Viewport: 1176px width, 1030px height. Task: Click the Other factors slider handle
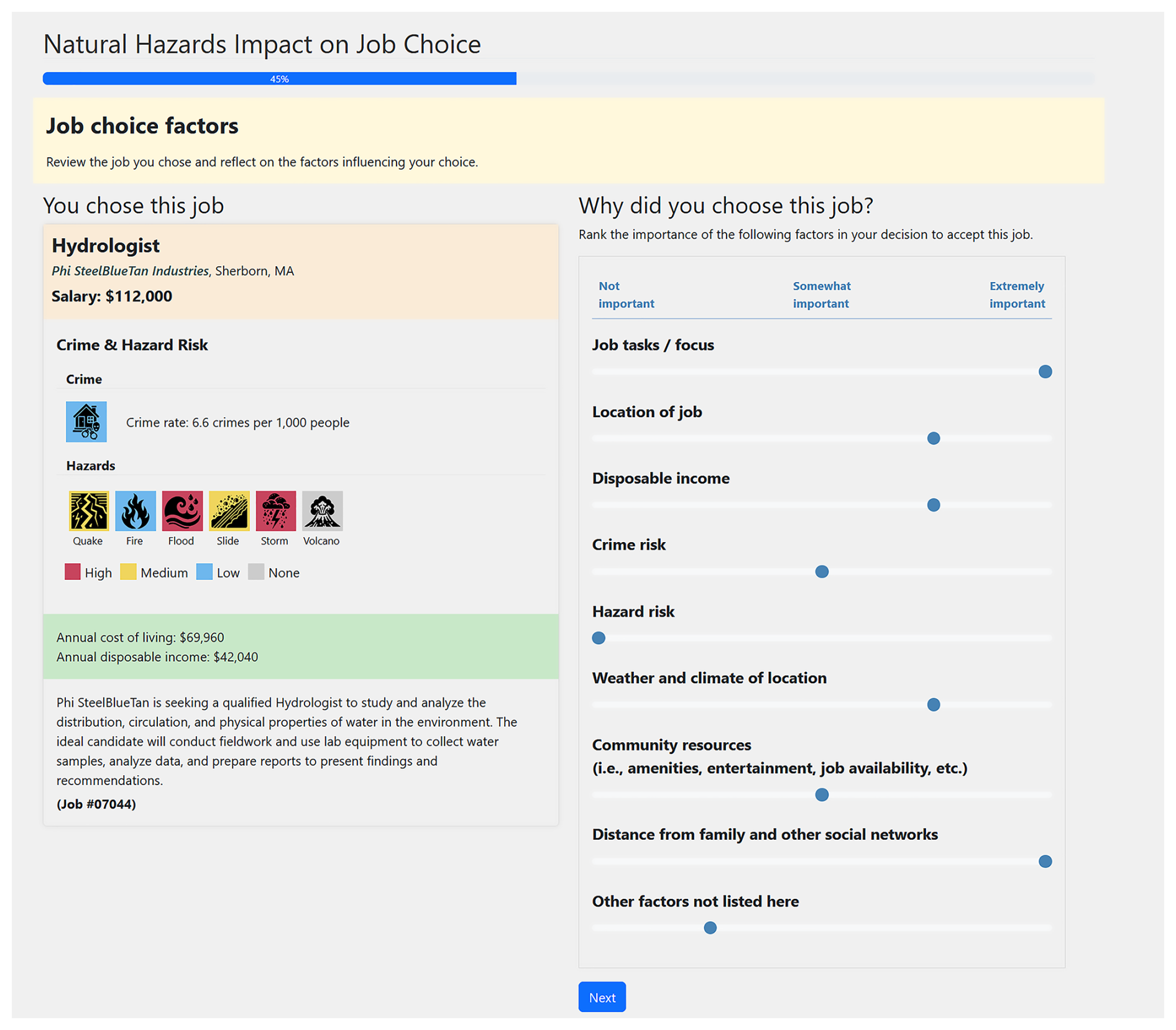pos(710,927)
